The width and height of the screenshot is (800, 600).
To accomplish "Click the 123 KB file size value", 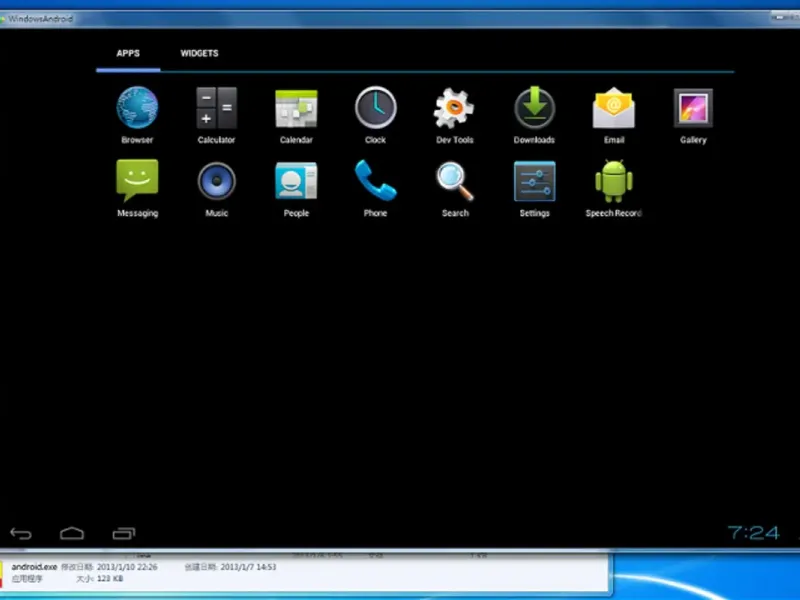I will (x=110, y=579).
